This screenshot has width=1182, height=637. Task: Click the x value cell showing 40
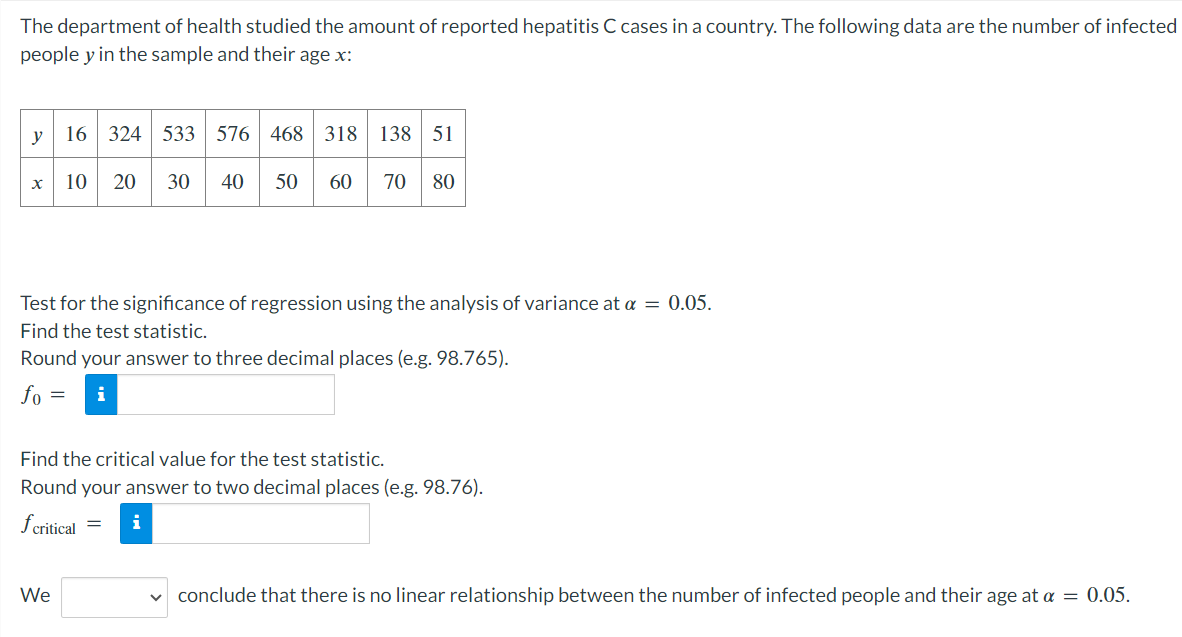point(232,182)
